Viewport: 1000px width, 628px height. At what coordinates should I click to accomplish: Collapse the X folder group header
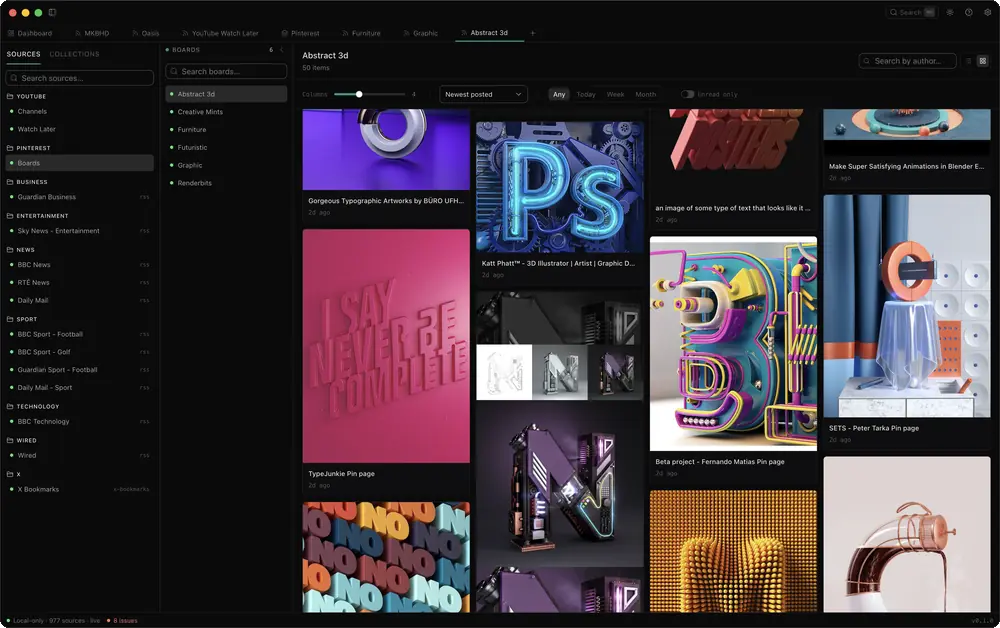tap(13, 474)
